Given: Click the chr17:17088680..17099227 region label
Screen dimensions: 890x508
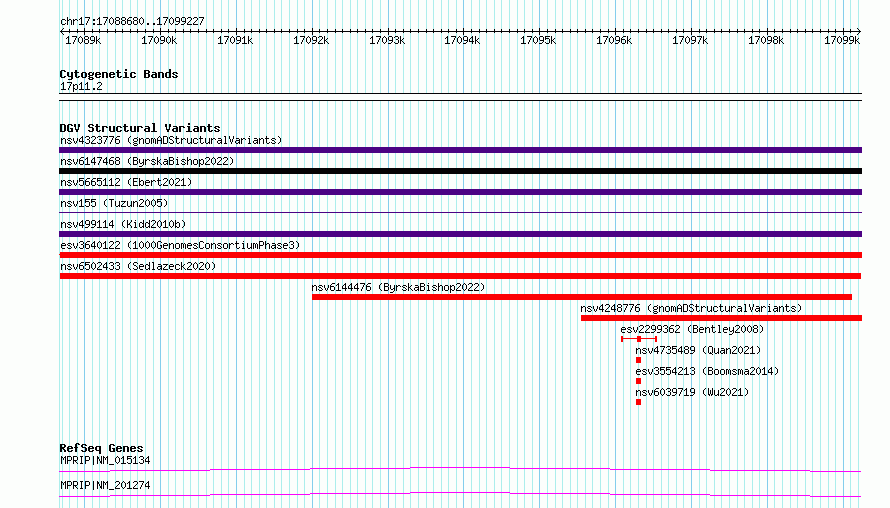Looking at the screenshot, I should (132, 21).
